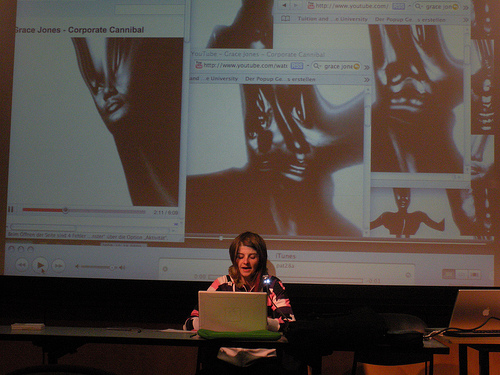Click the 2:11 / 6:09 video time readout

[x=166, y=212]
